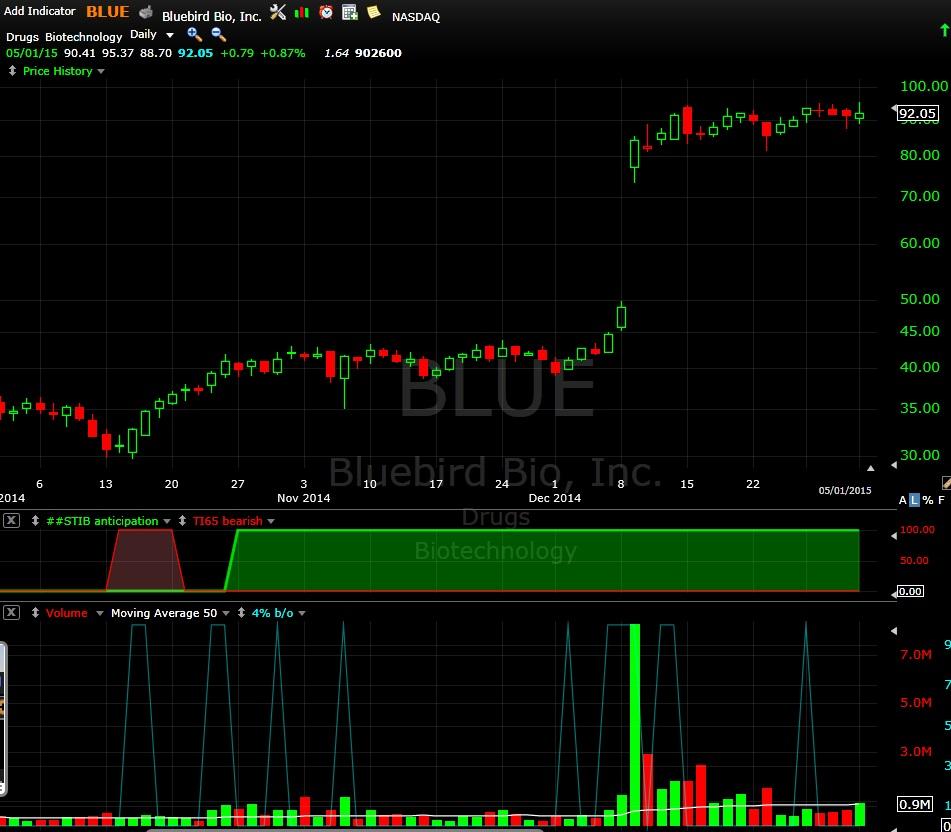
Task: Click the scale arrow next to 92.05
Action: pos(893,109)
